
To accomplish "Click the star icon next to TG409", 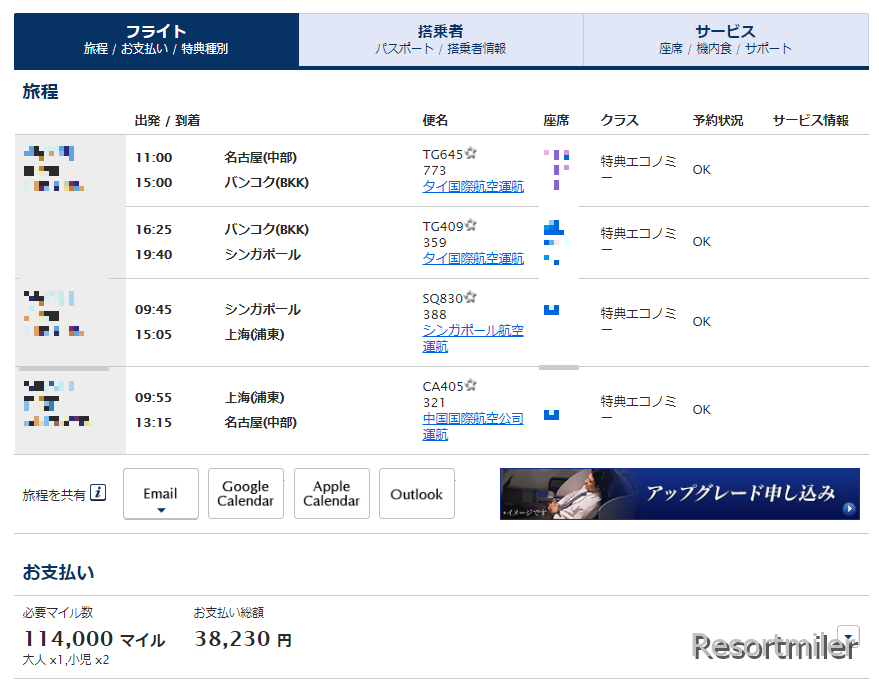I will (x=471, y=226).
